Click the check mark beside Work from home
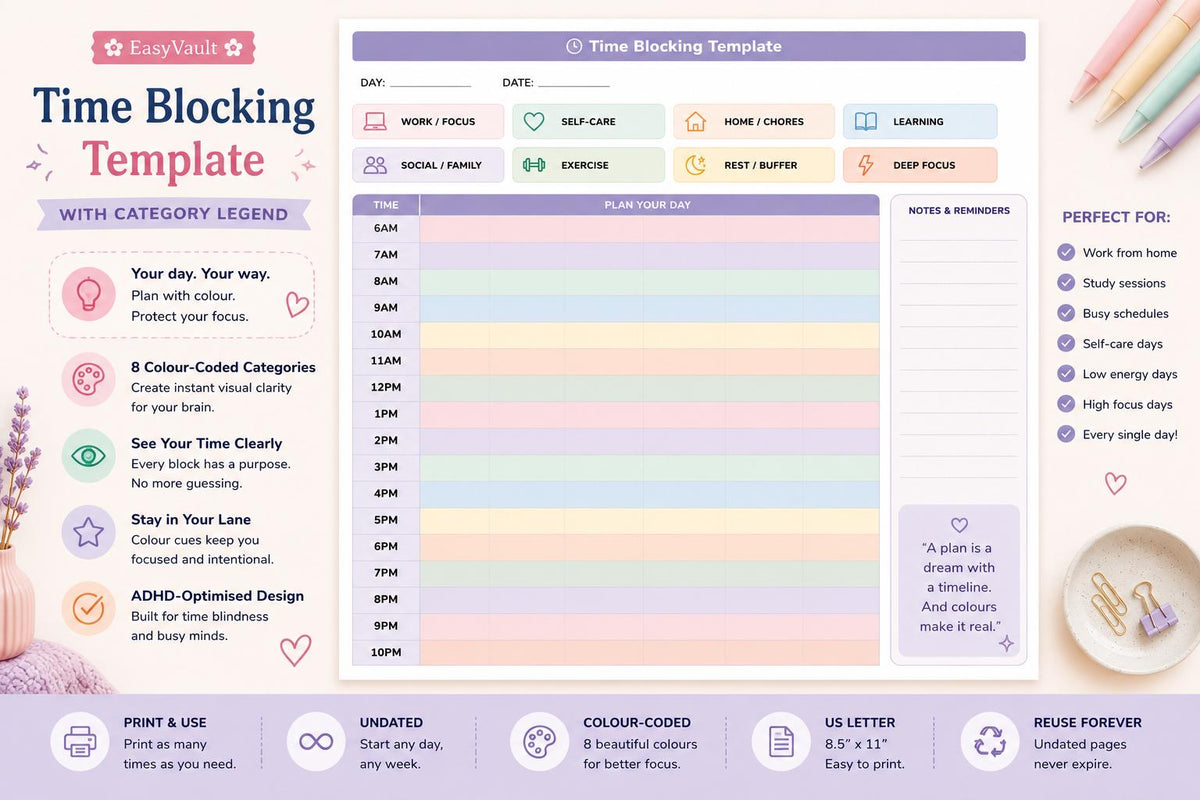Viewport: 1200px width, 800px height. pos(1066,253)
